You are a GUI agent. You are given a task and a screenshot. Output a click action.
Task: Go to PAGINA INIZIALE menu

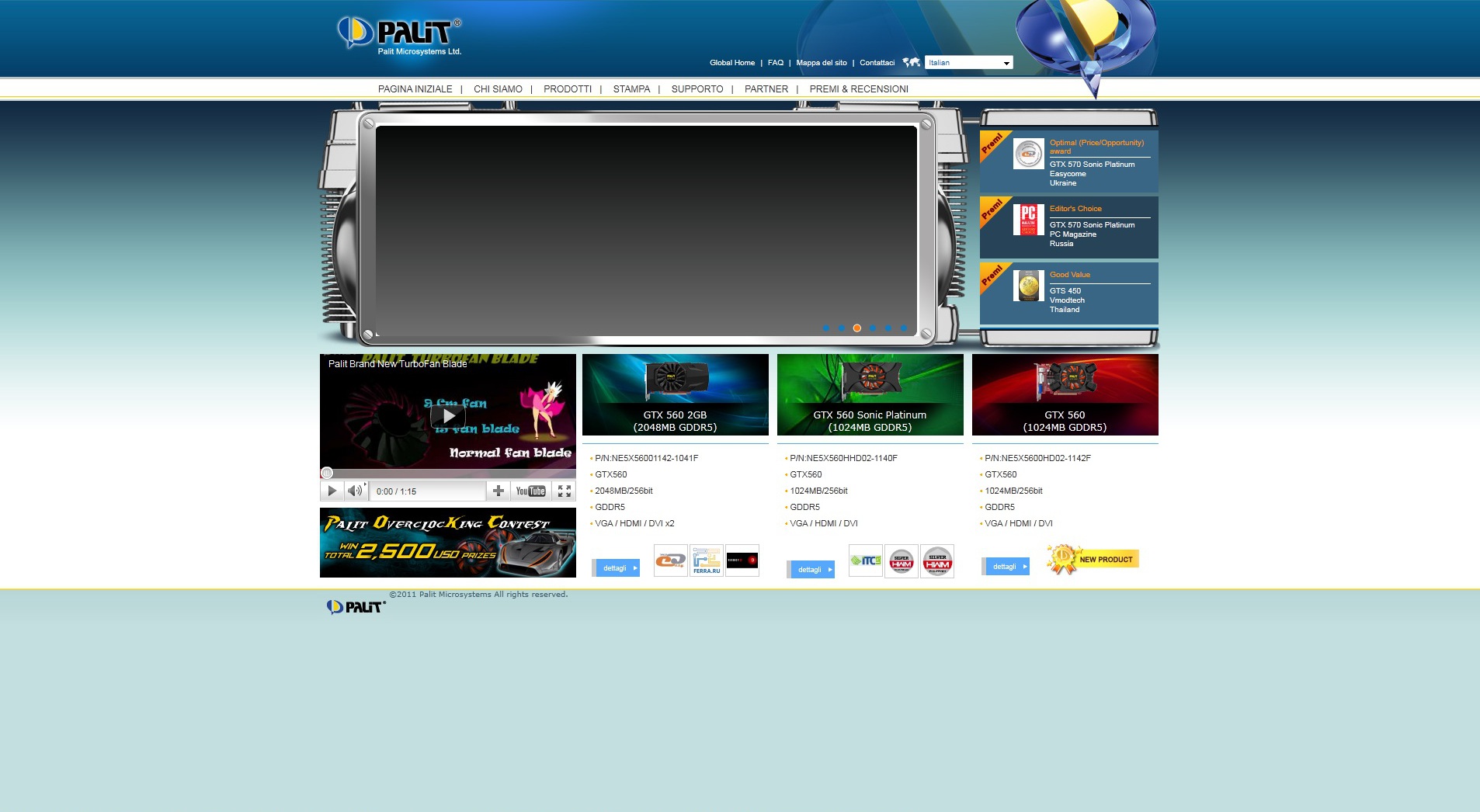click(415, 89)
